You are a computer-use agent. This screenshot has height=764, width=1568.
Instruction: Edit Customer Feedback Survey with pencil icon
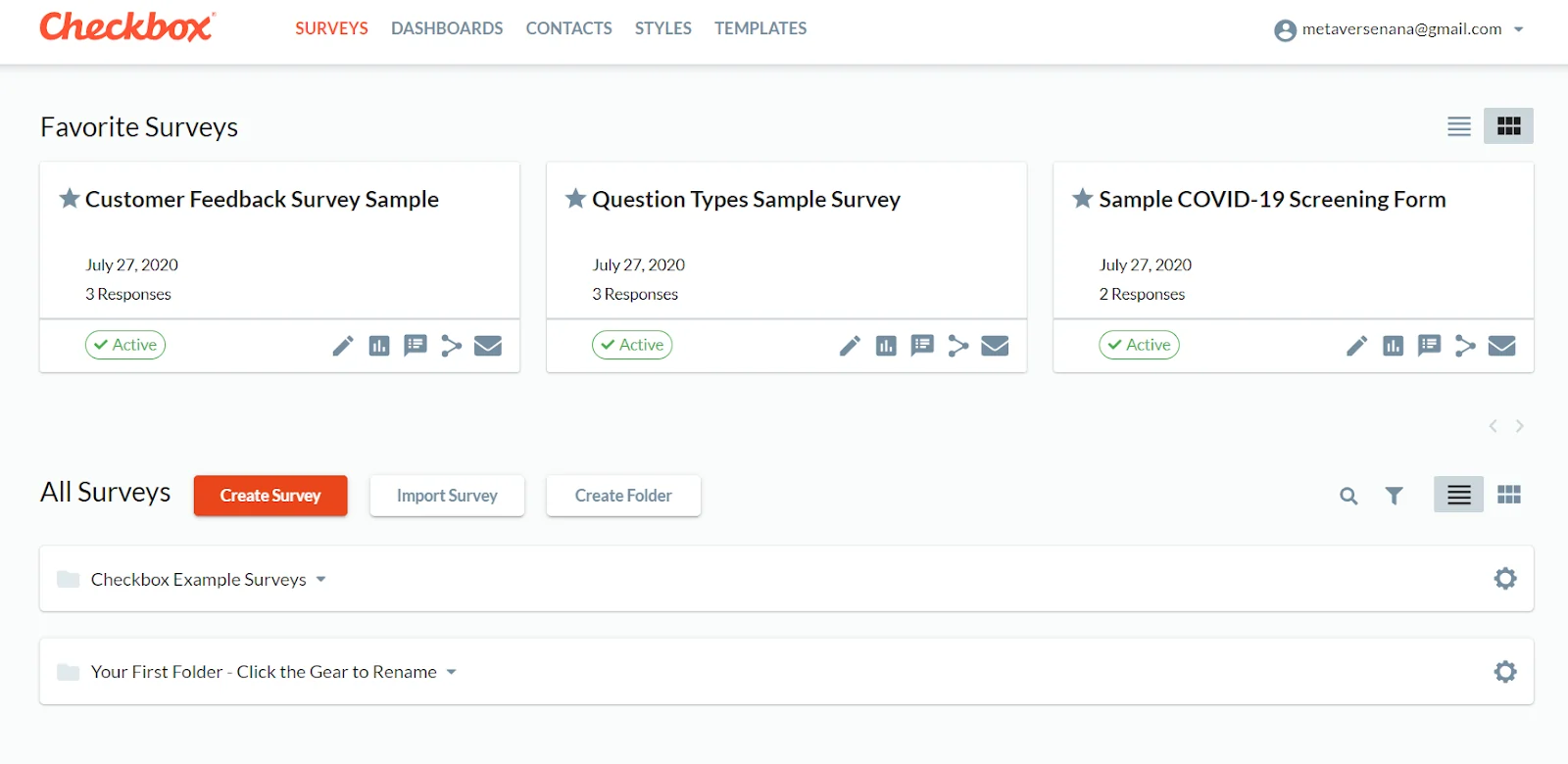pyautogui.click(x=343, y=346)
